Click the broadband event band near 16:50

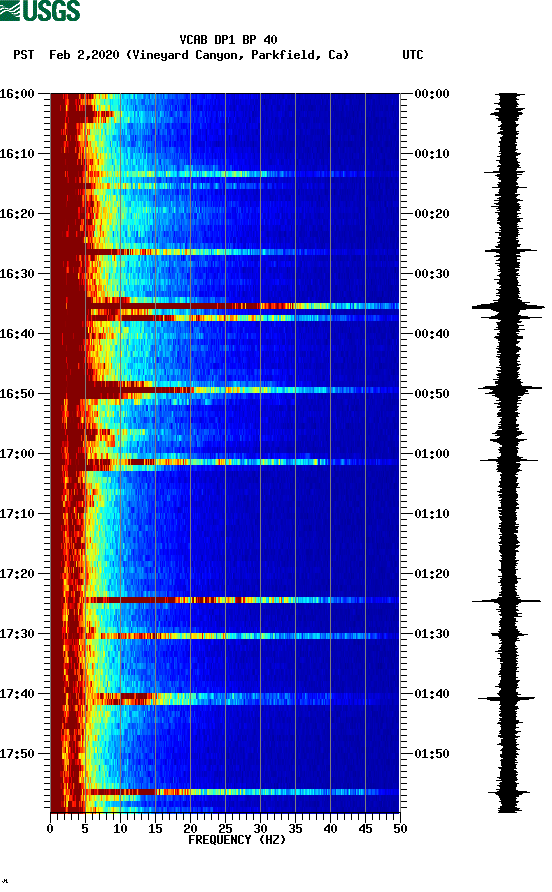coord(225,390)
